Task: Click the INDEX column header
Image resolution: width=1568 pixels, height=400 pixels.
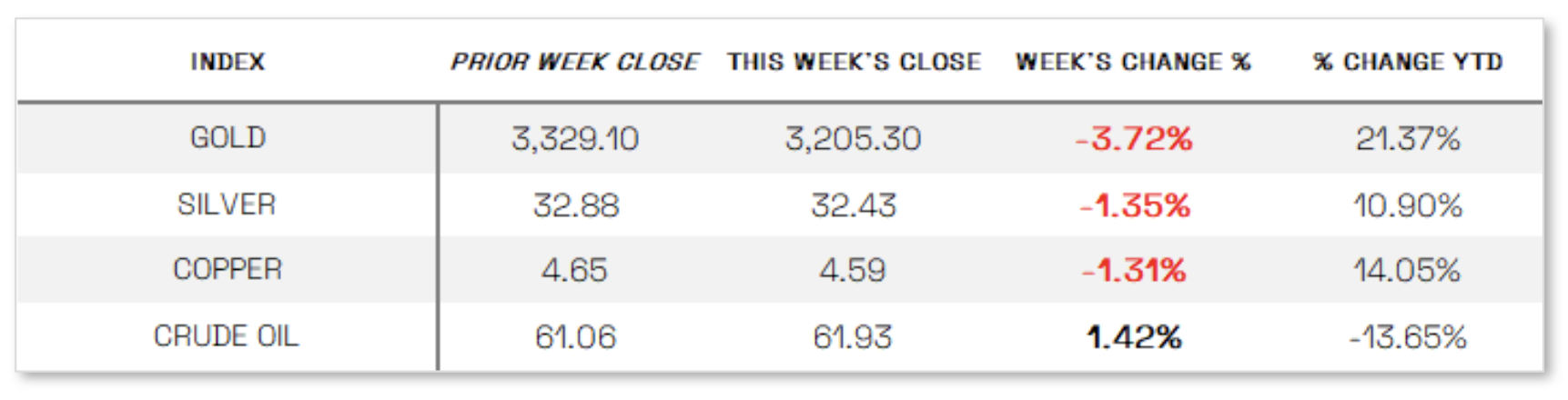Action: 228,62
